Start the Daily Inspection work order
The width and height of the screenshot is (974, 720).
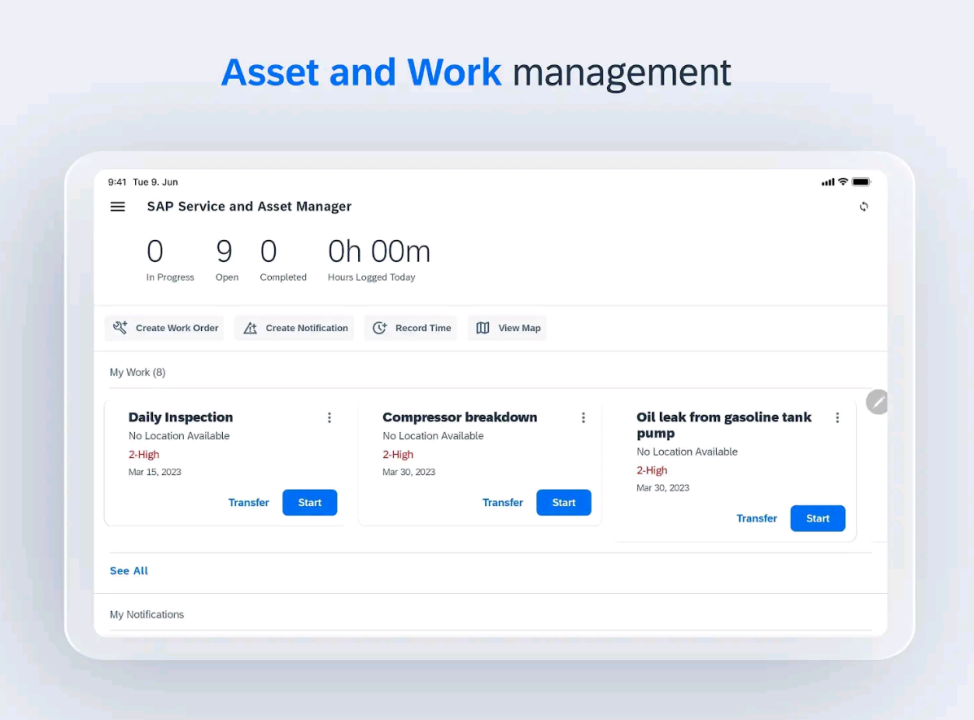[310, 503]
